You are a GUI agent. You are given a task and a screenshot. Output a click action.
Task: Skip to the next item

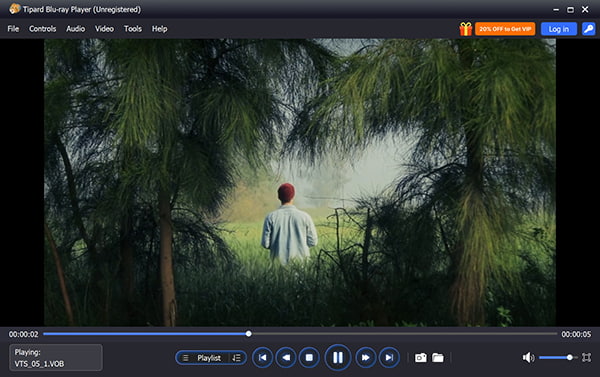click(389, 357)
